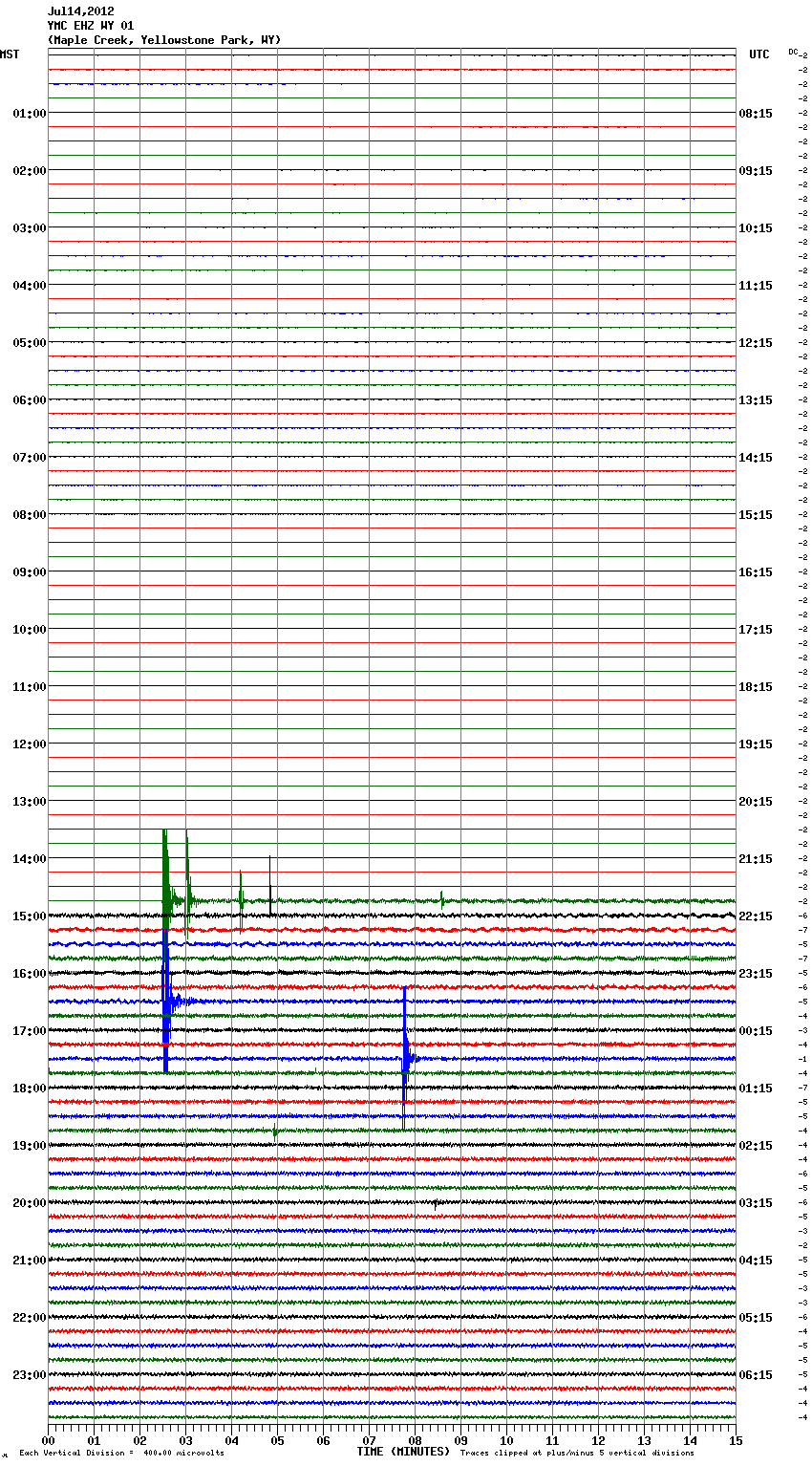Viewport: 812px width, 1466px height.
Task: Click minute 10 on the bottom axis
Action: click(x=507, y=1440)
